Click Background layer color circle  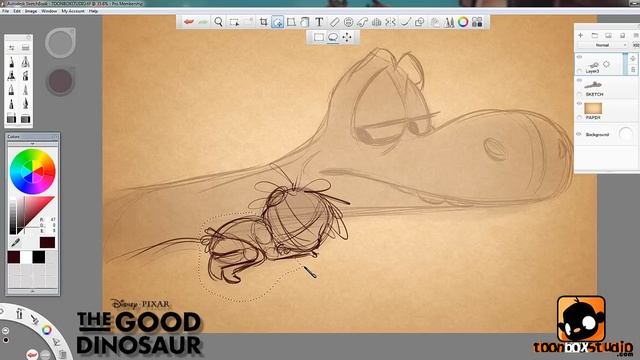point(625,134)
